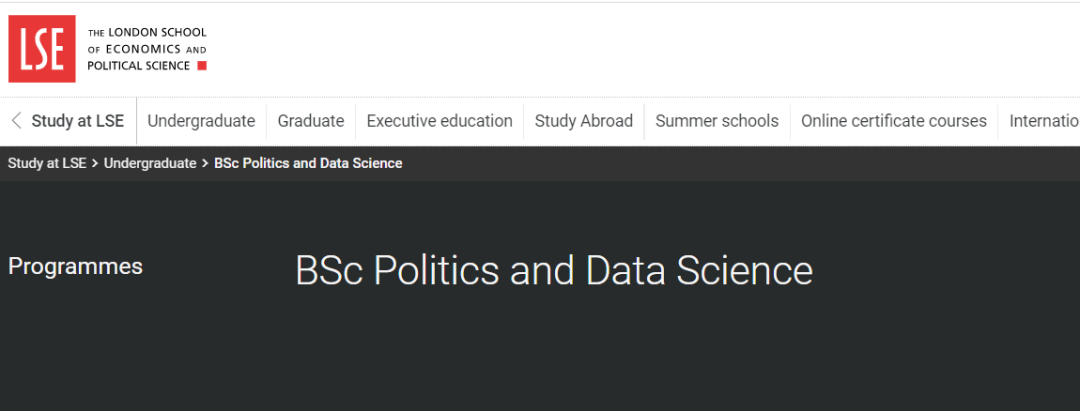Switch to the Undergraduate tab
This screenshot has width=1080, height=411.
pos(201,121)
